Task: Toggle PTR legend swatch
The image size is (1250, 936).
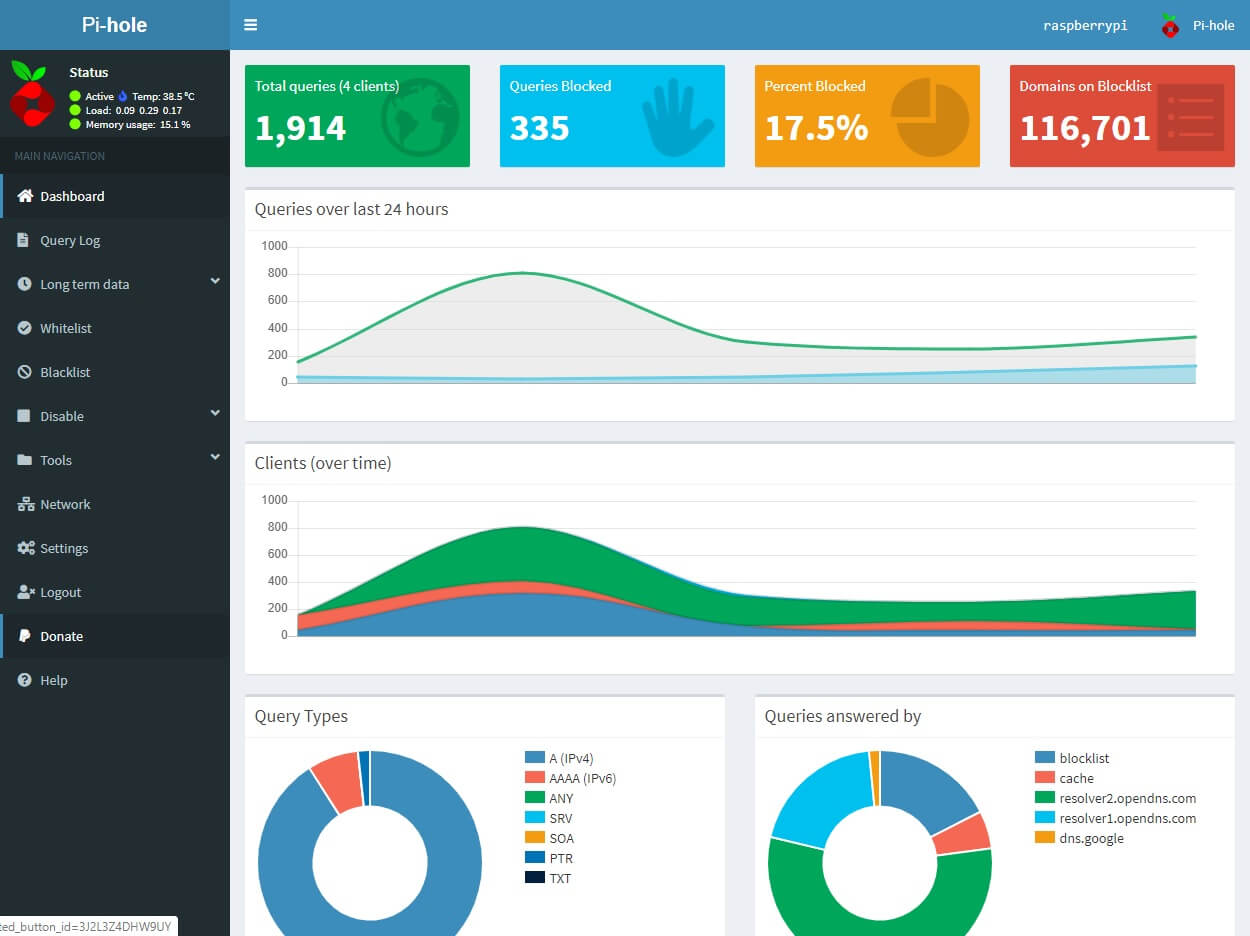Action: tap(535, 858)
